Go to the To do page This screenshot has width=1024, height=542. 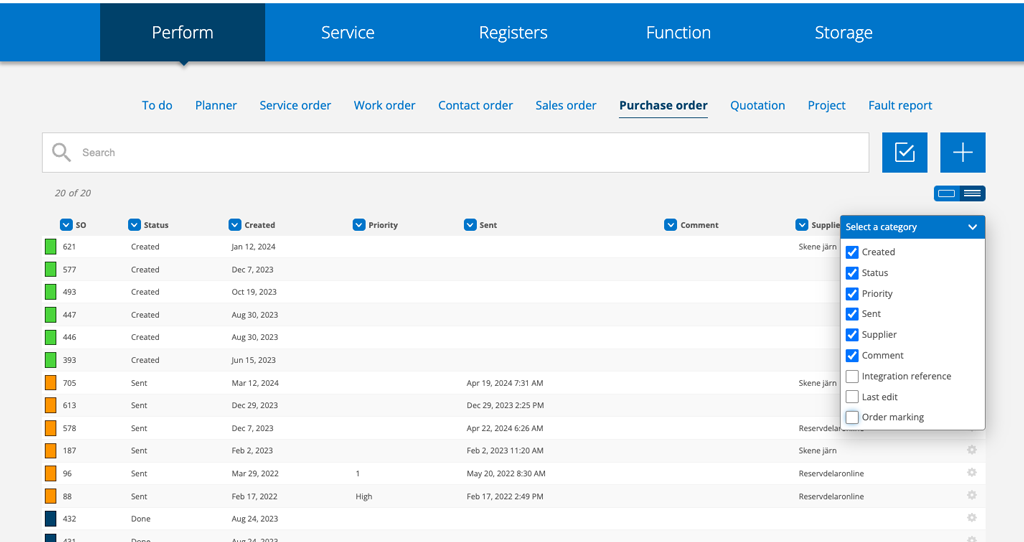click(157, 105)
